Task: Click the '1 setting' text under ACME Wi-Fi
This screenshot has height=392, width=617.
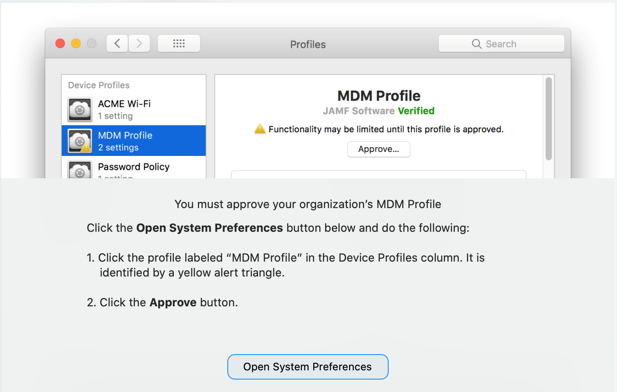Action: pos(115,116)
